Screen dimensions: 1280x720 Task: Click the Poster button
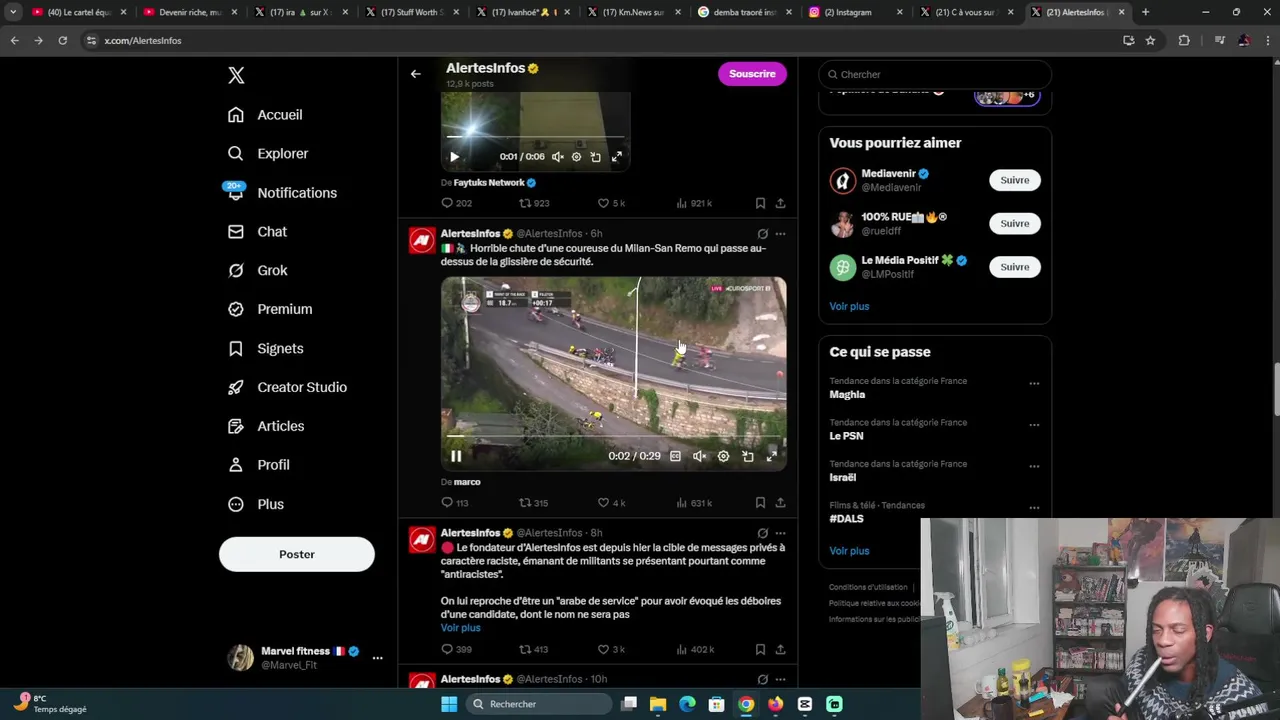pos(297,554)
